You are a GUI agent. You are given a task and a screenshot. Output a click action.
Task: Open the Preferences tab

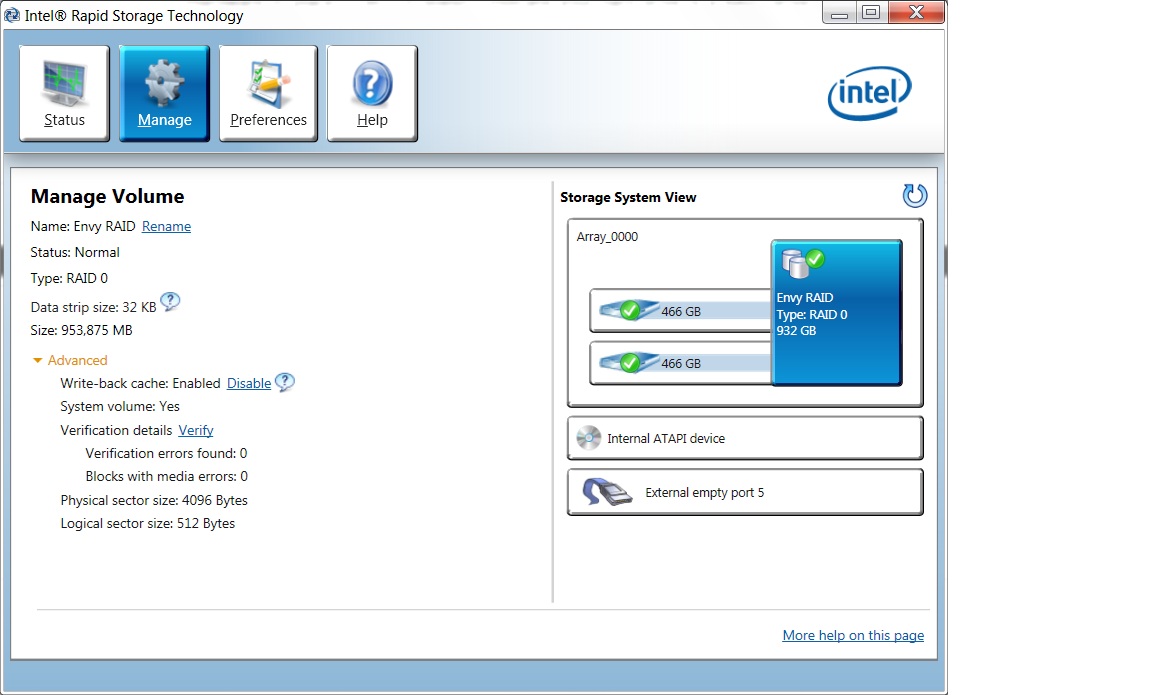(268, 93)
